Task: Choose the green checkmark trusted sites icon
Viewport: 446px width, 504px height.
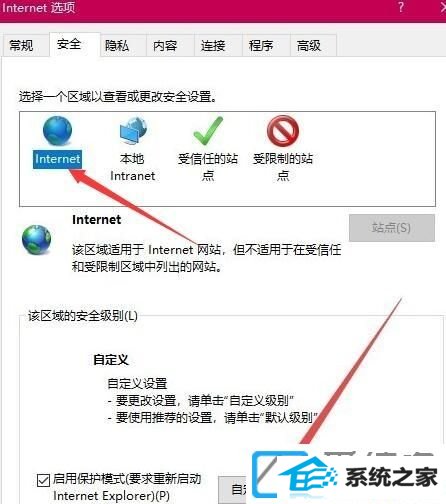Action: click(x=208, y=131)
